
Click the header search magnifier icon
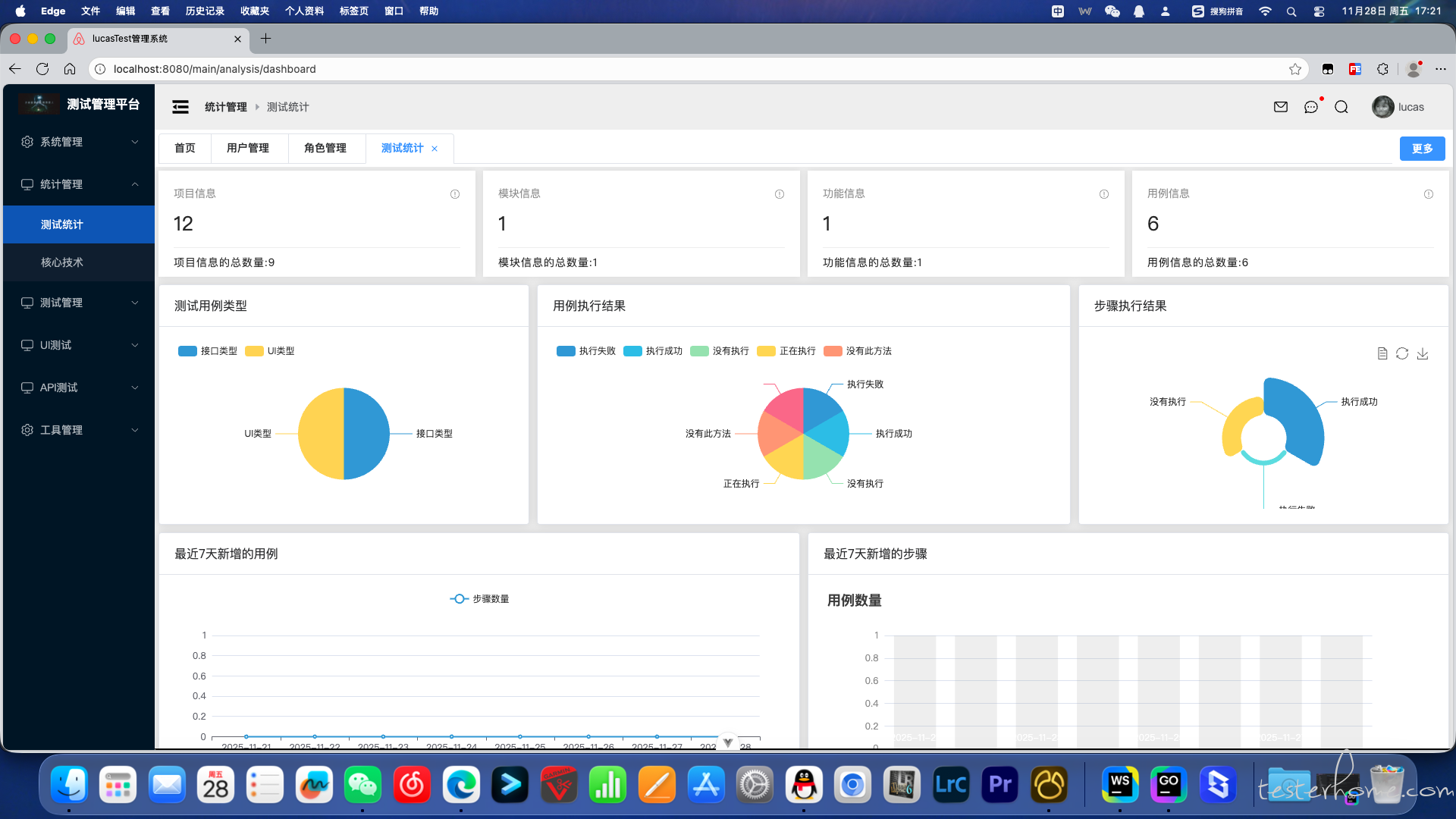[1341, 107]
